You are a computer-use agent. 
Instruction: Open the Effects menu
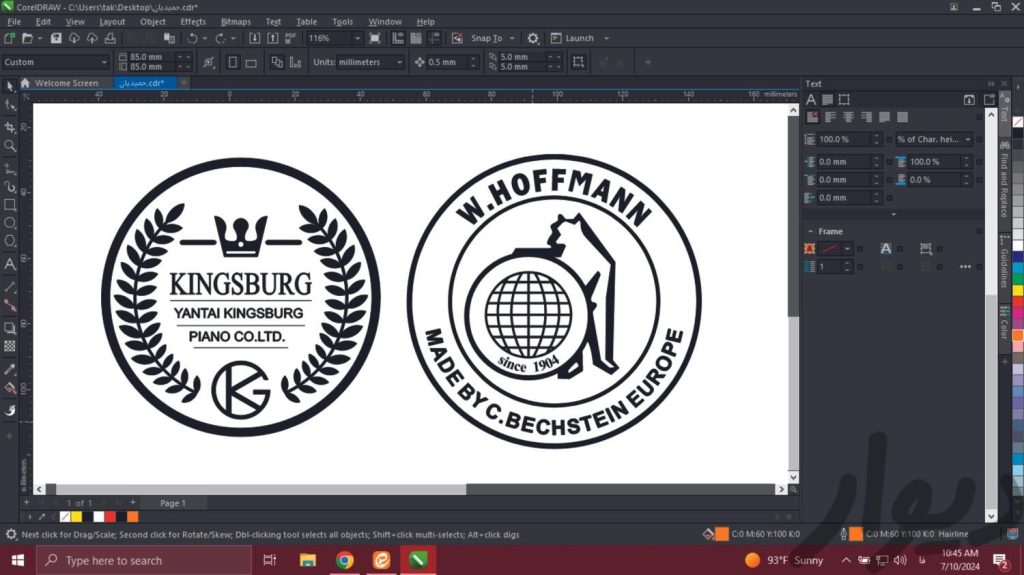click(193, 22)
